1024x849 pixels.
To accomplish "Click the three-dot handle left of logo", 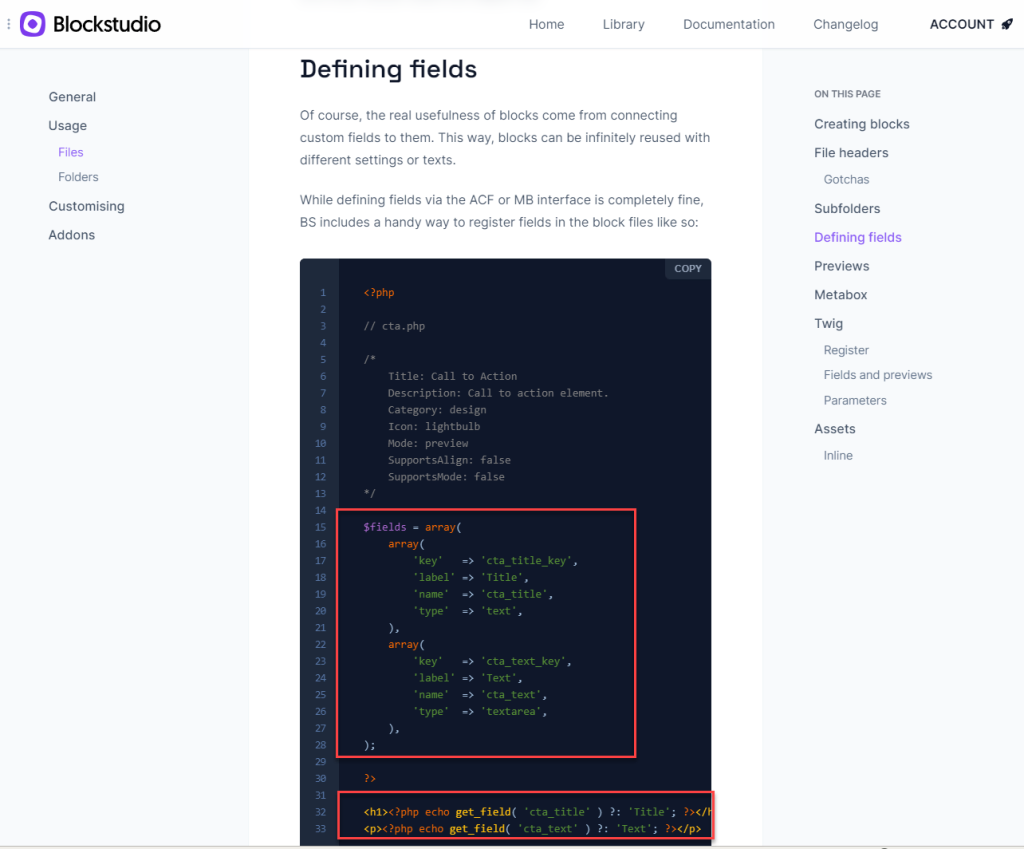I will coord(8,24).
